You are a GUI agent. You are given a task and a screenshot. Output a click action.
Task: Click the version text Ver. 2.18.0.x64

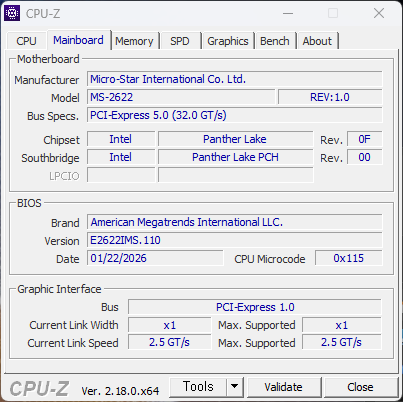point(120,391)
